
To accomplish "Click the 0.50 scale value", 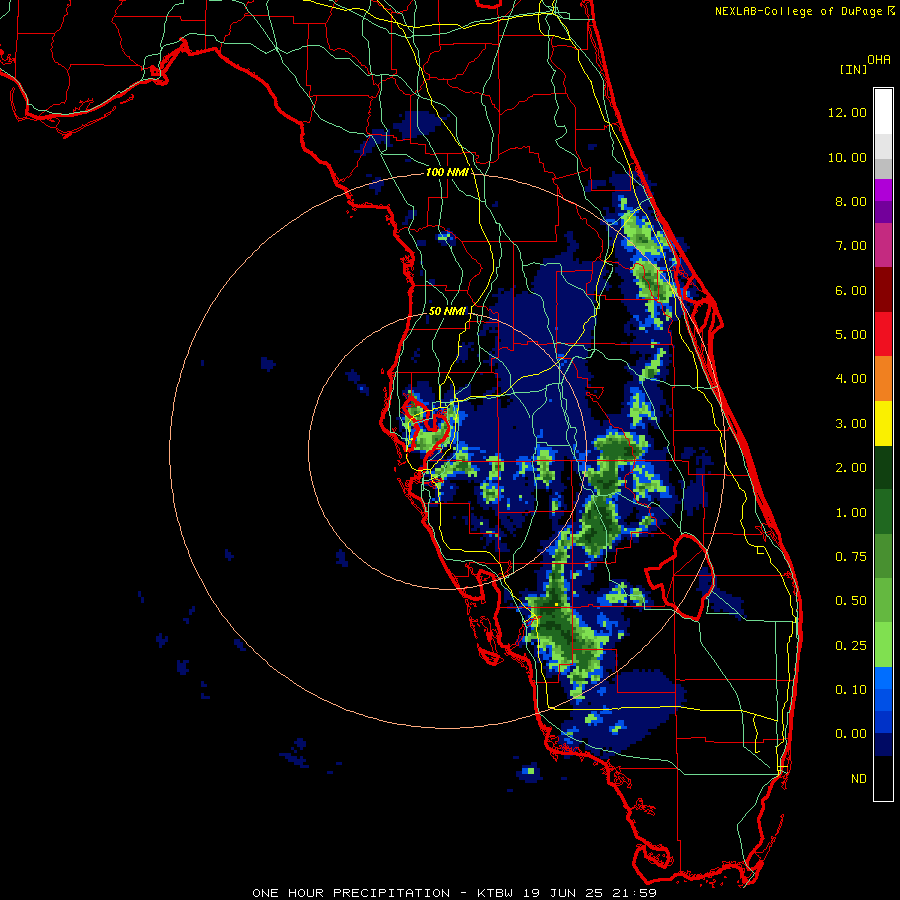I will [x=851, y=601].
